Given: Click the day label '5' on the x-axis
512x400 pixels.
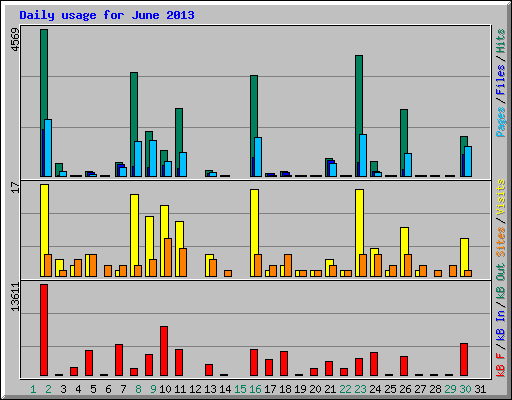Looking at the screenshot, I should [x=93, y=389].
